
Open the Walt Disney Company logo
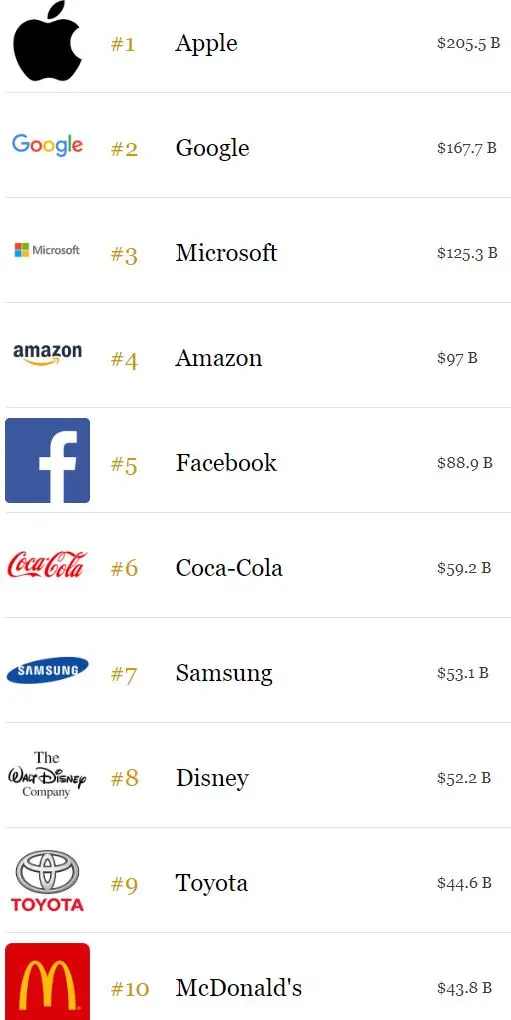coord(47,775)
